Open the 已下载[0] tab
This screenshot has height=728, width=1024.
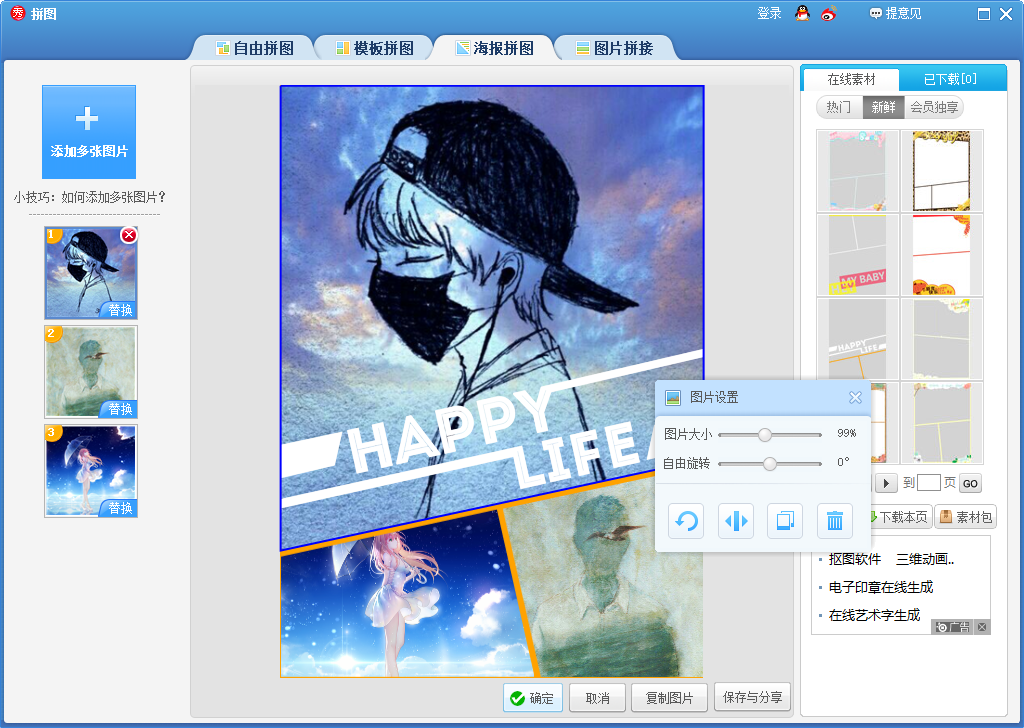[949, 80]
